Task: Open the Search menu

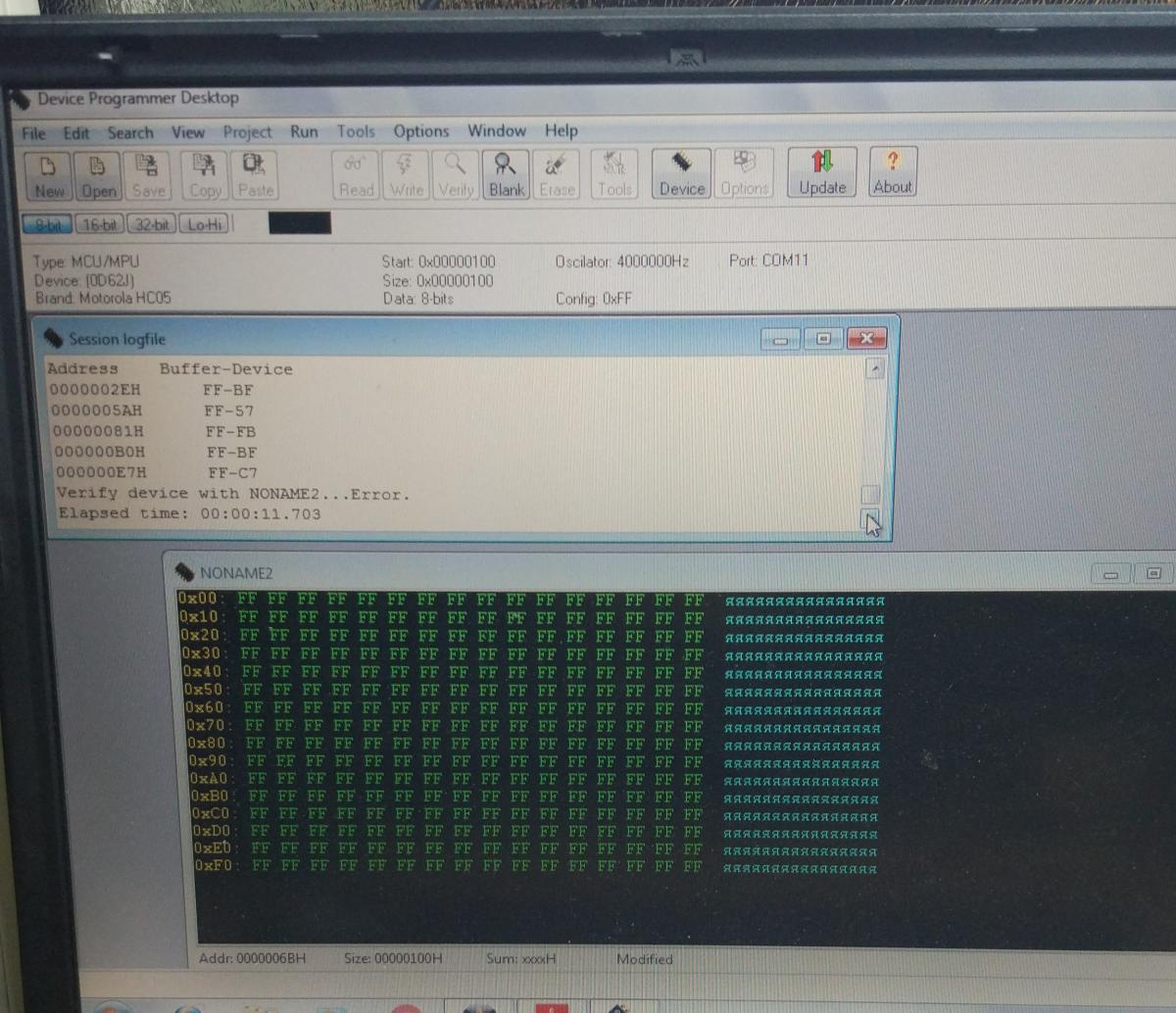Action: (x=130, y=132)
